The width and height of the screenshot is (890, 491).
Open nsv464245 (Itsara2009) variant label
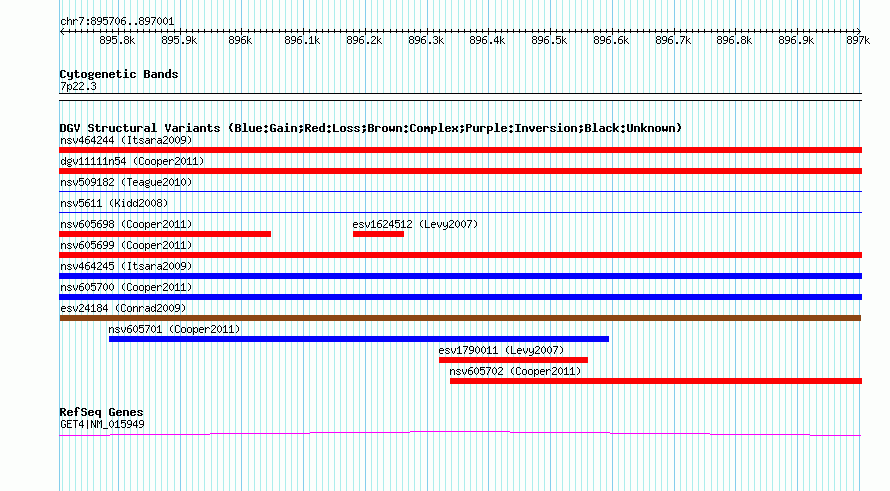point(126,266)
